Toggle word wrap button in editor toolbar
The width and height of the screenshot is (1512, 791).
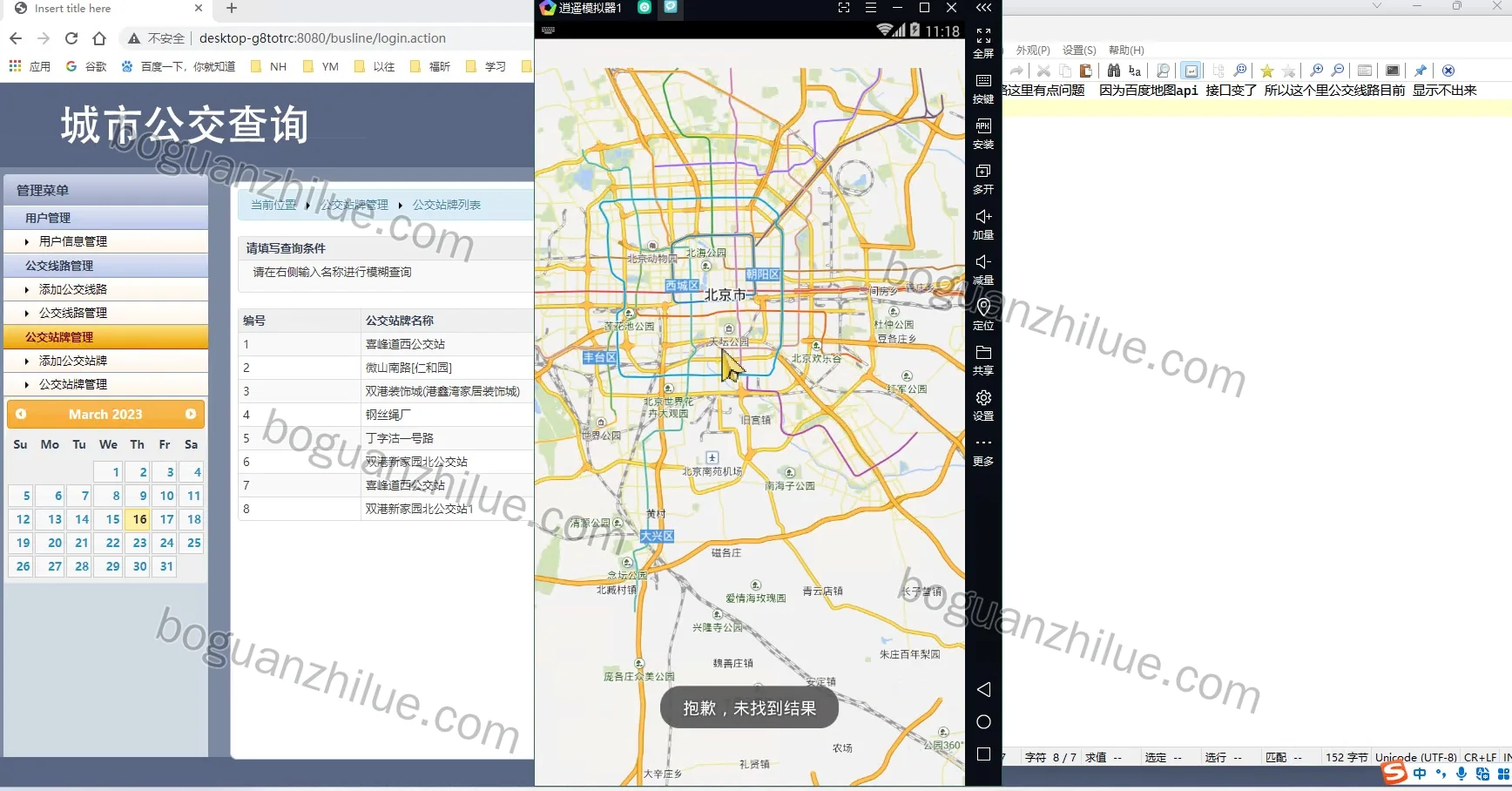[x=1191, y=71]
